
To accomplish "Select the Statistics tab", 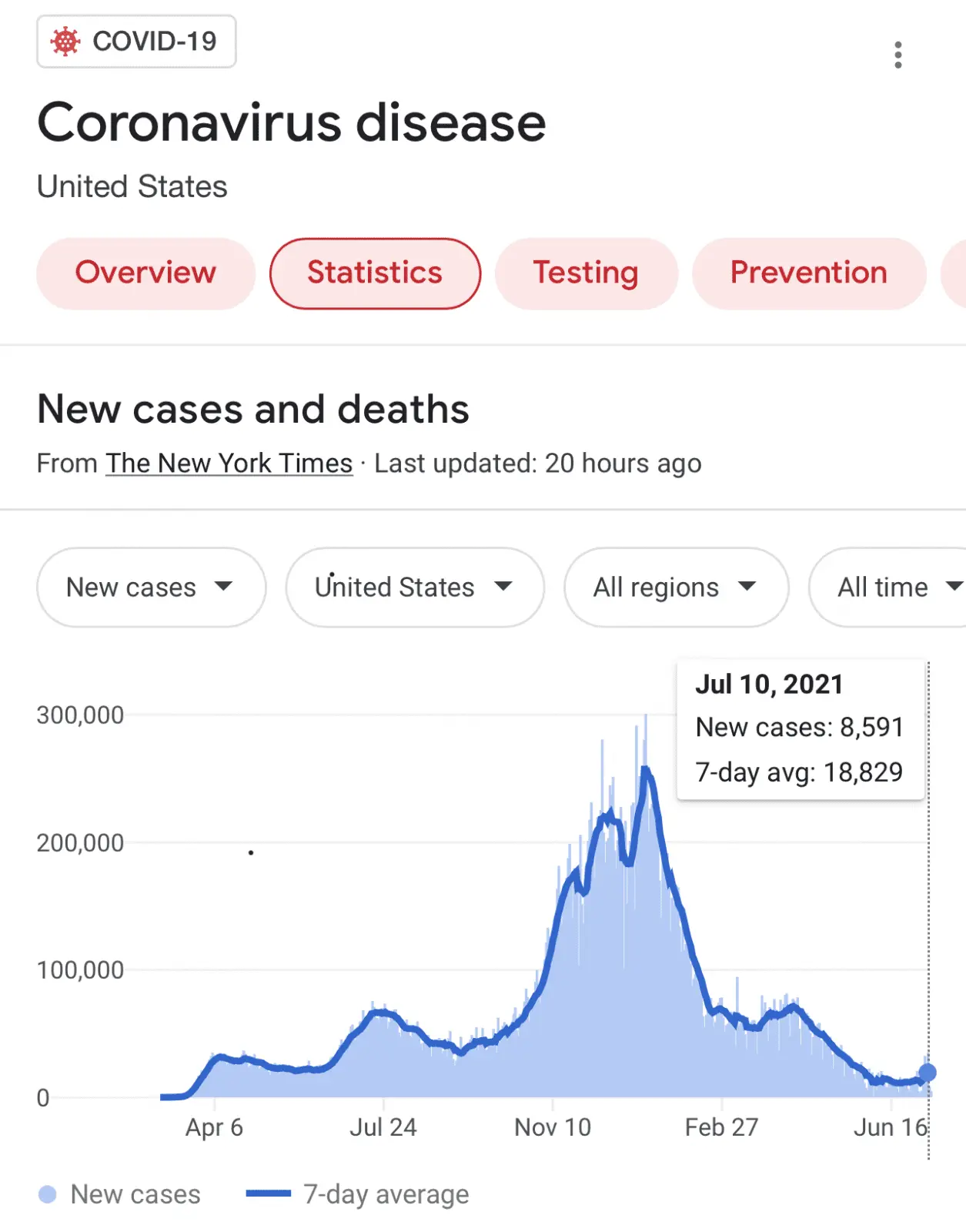I will [x=375, y=273].
